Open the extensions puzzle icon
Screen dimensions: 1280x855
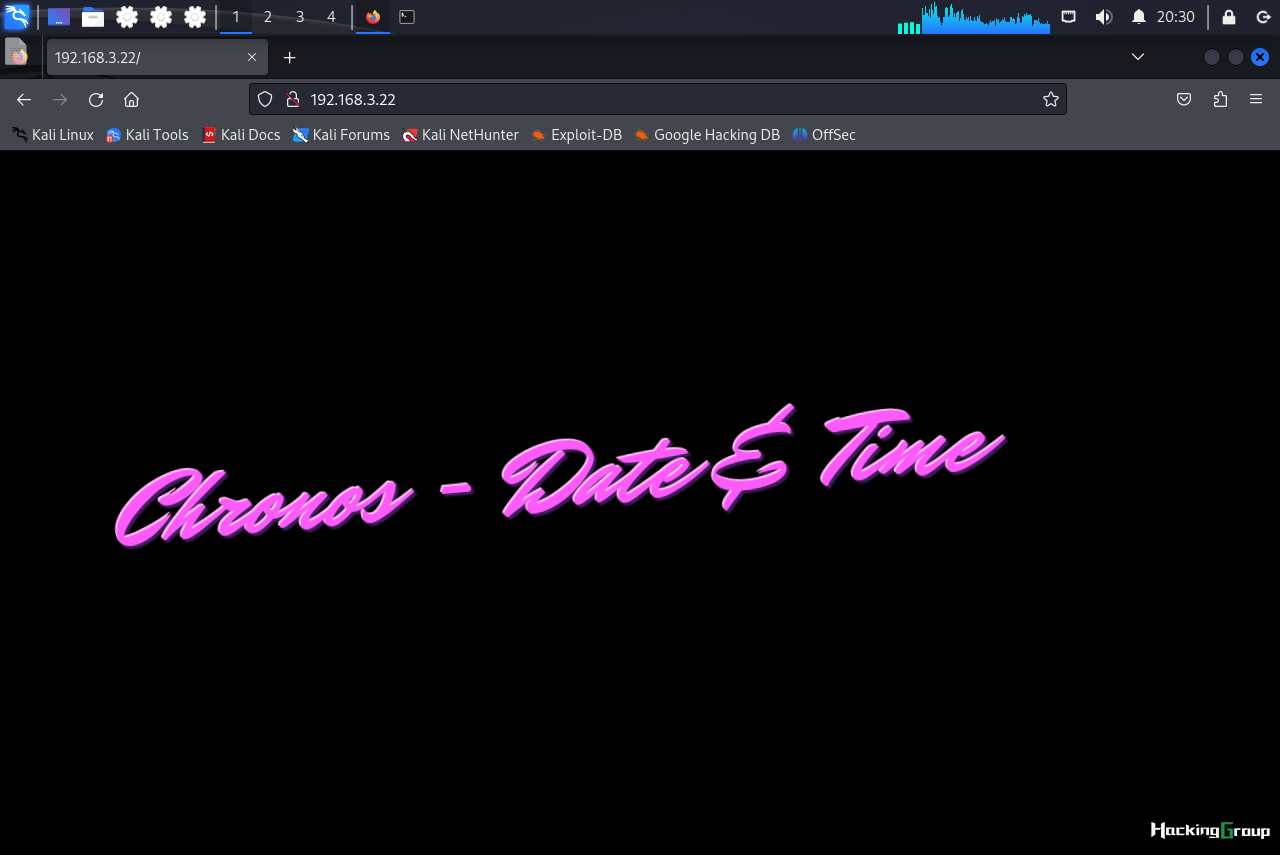click(x=1220, y=99)
